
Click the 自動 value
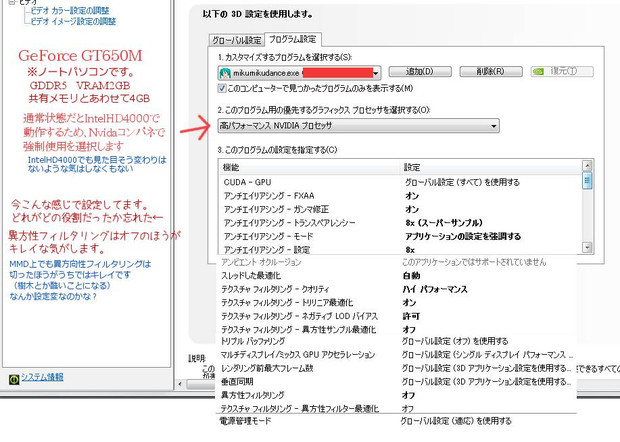pos(411,276)
